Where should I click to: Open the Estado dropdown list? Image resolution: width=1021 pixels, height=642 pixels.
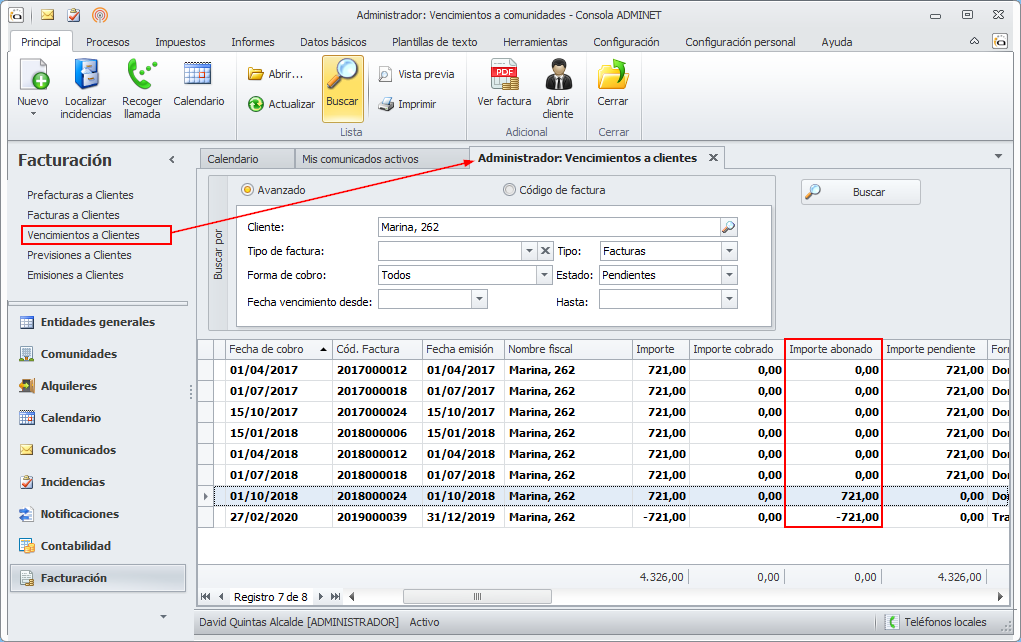(729, 275)
